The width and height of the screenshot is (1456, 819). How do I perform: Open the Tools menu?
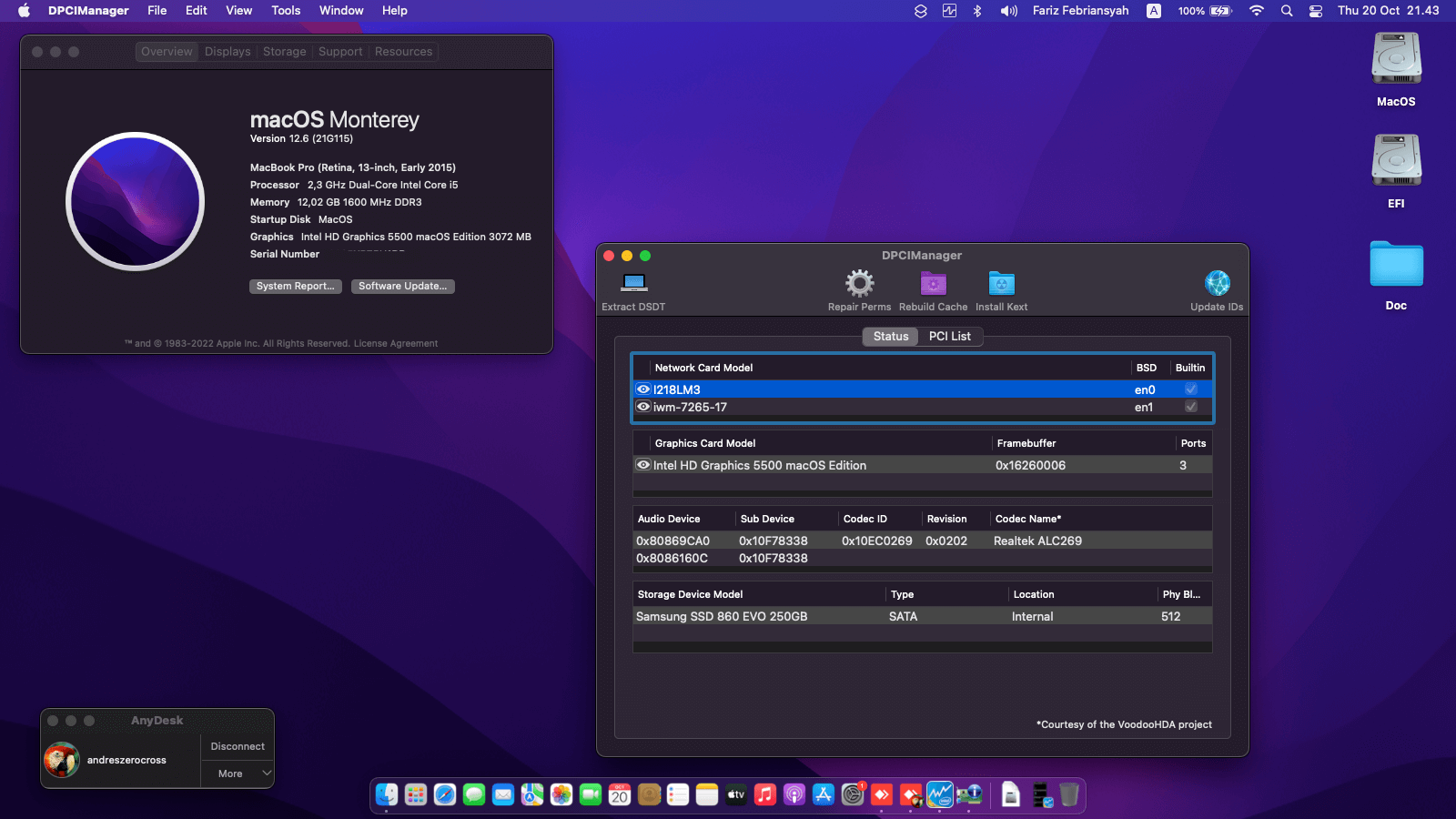tap(286, 11)
